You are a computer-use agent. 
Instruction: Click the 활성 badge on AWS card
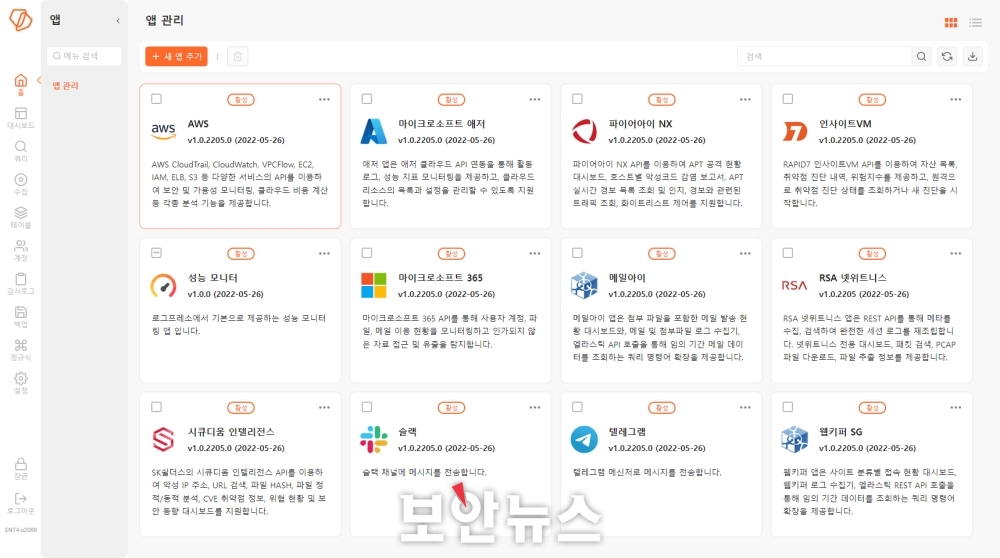(241, 99)
